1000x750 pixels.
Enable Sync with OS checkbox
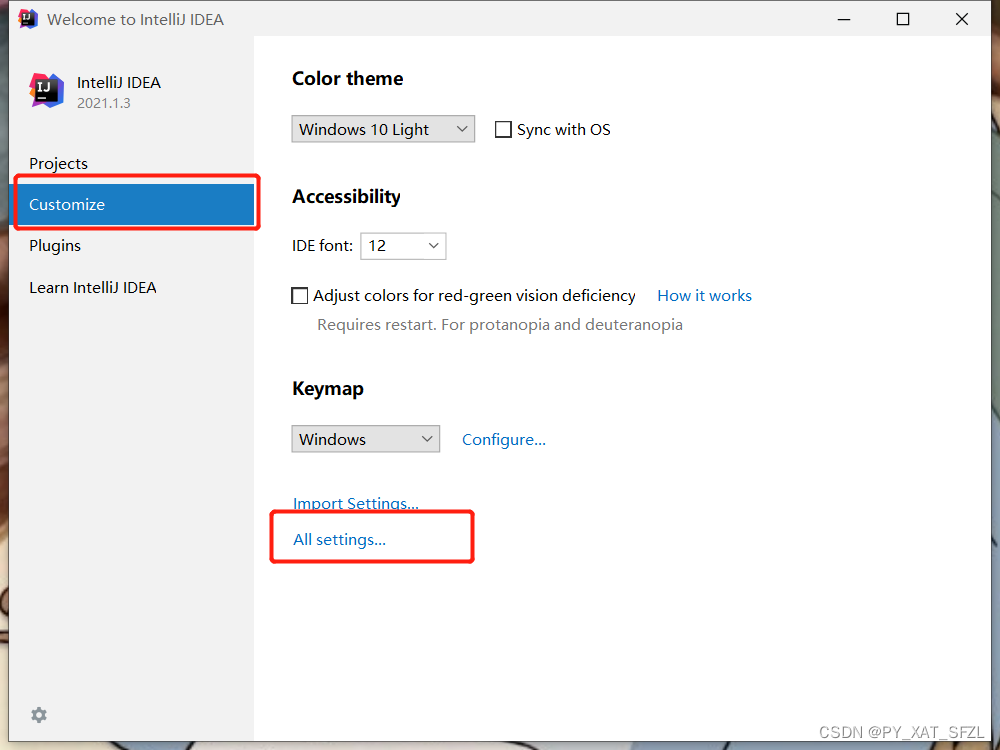coord(503,129)
